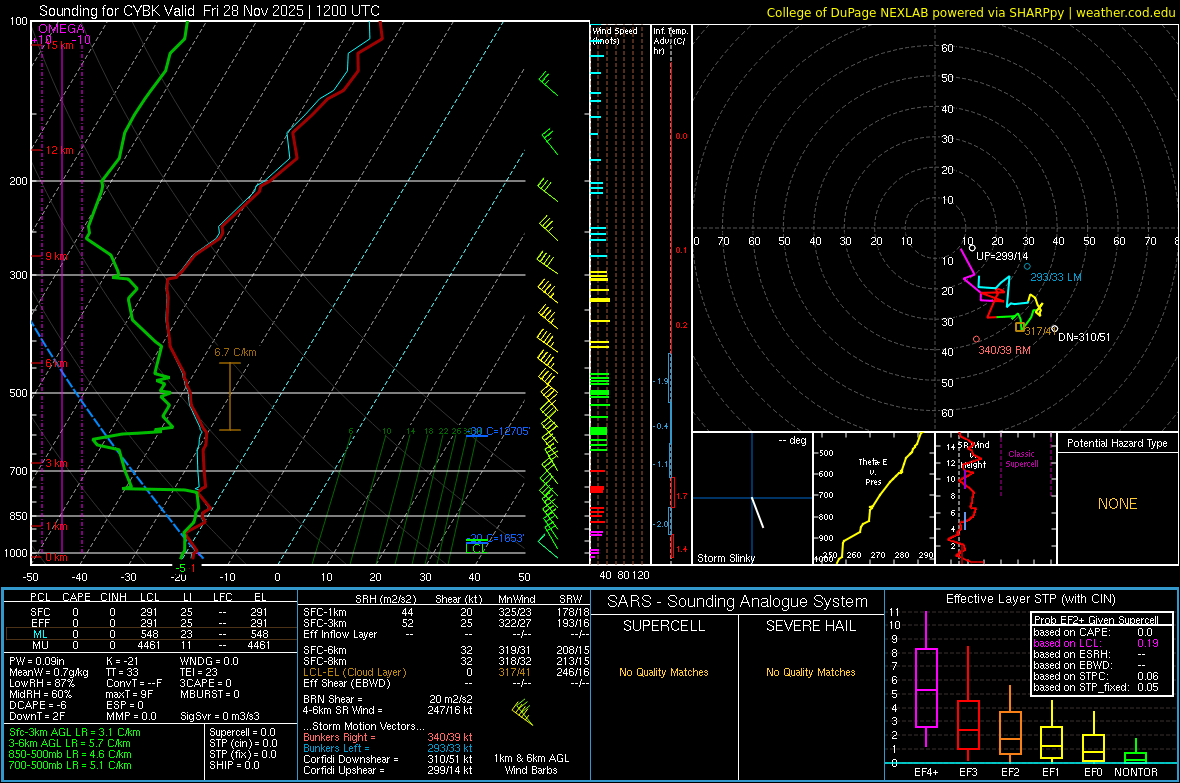The height and width of the screenshot is (783, 1180).
Task: Click the 850-500mb LR = 4.6 value
Action: point(70,754)
